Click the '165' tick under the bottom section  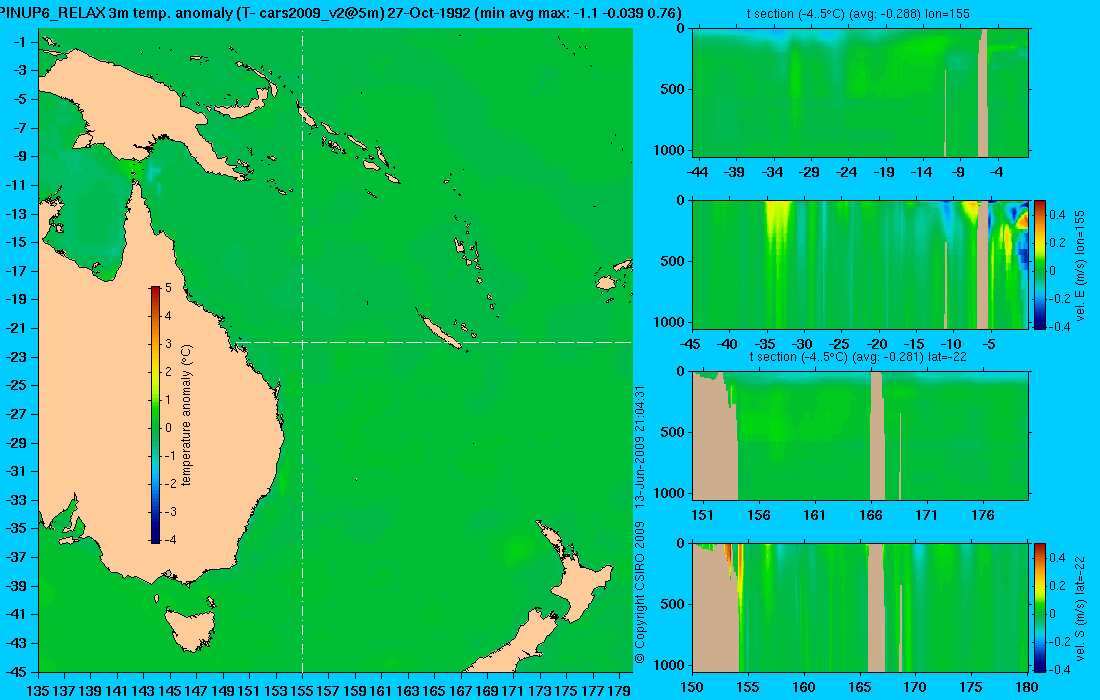click(859, 687)
